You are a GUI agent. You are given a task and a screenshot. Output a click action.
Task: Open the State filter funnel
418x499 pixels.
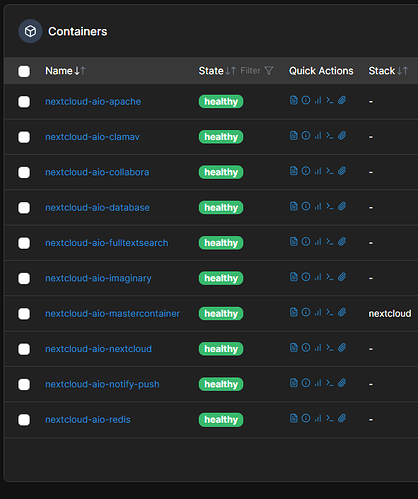(269, 71)
